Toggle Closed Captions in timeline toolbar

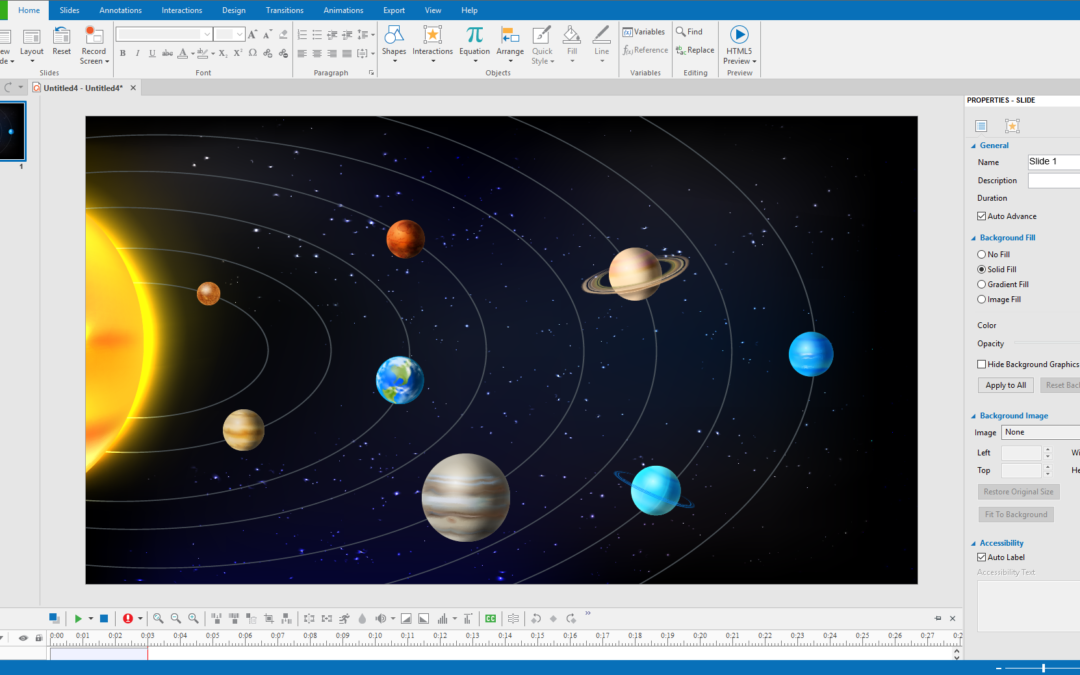pyautogui.click(x=489, y=618)
